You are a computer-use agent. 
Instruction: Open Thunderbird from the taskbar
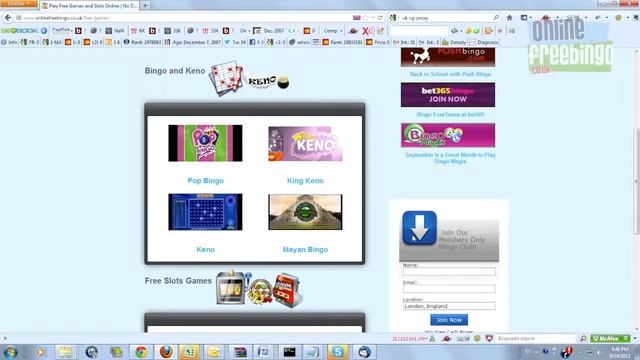click(x=364, y=352)
